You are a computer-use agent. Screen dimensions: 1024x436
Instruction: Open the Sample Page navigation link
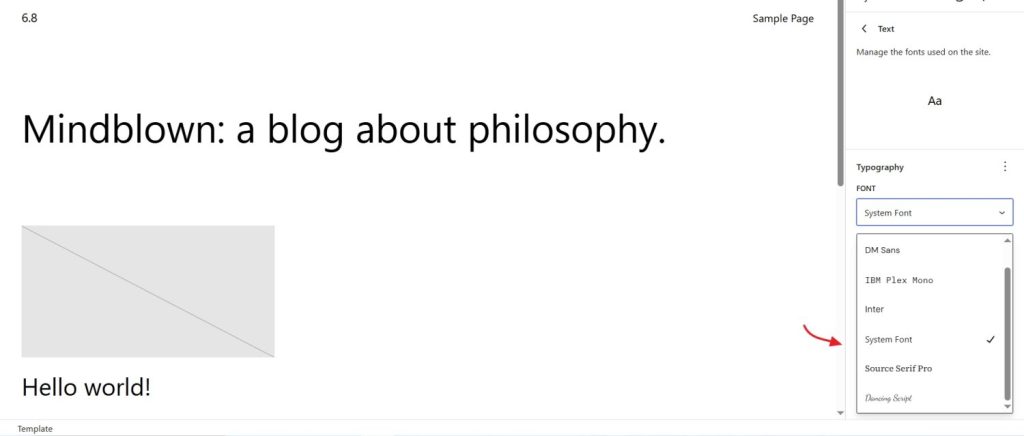pos(783,19)
